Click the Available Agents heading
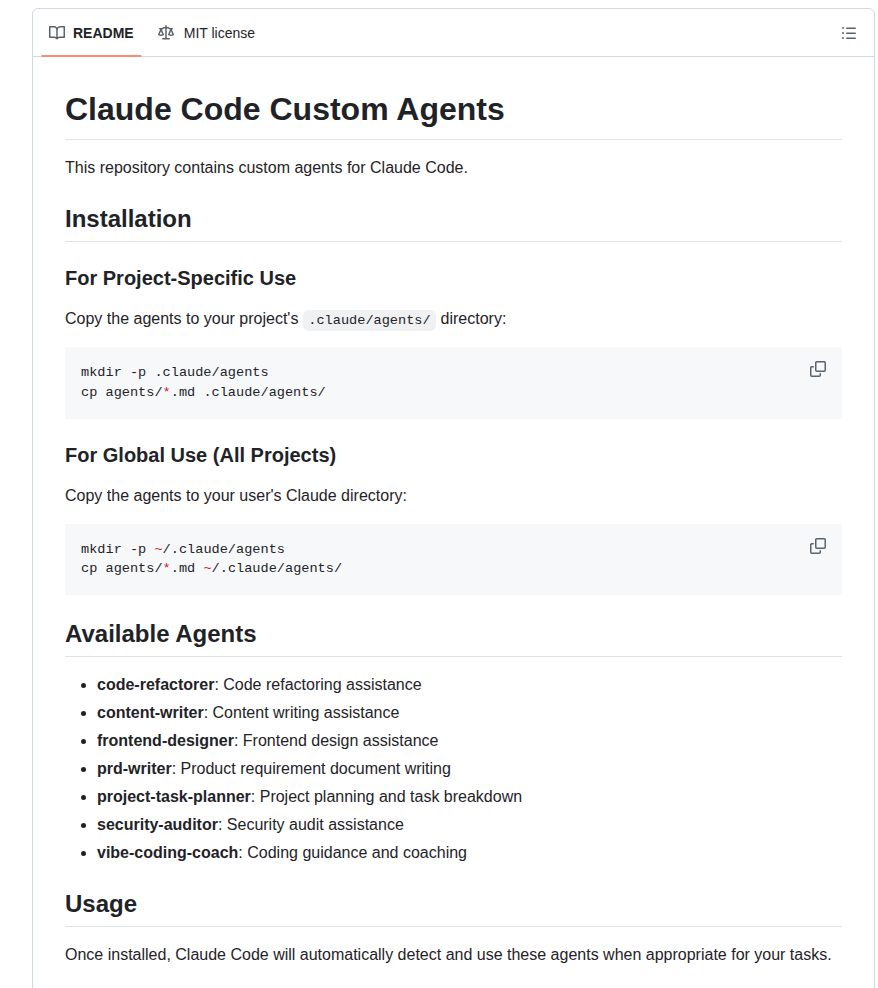This screenshot has width=878, height=988. [x=160, y=634]
